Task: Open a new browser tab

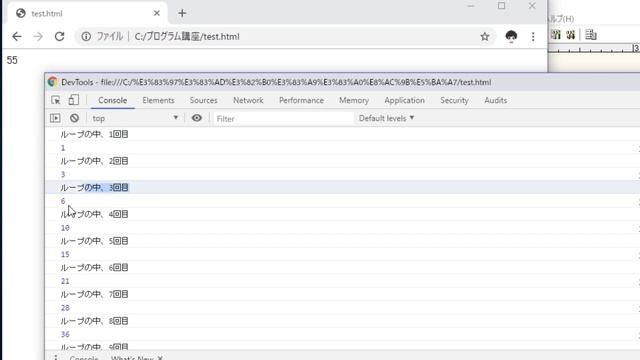Action: [182, 13]
